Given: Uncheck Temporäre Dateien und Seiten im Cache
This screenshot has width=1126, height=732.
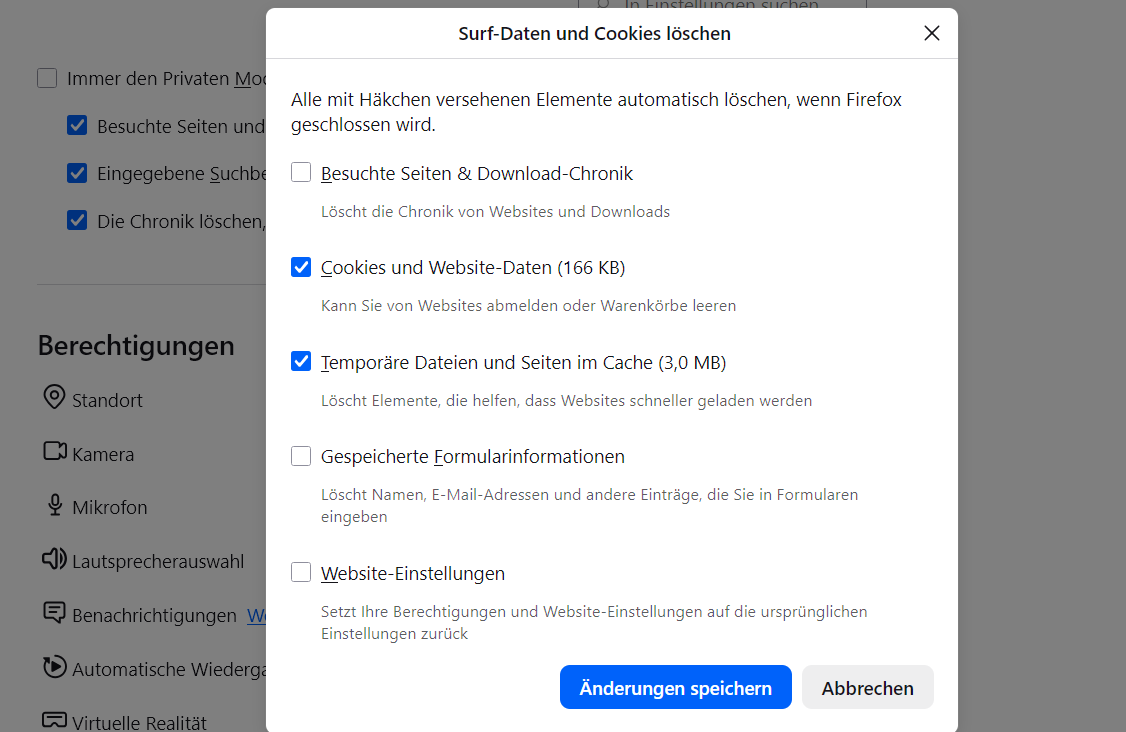Looking at the screenshot, I should pos(301,361).
